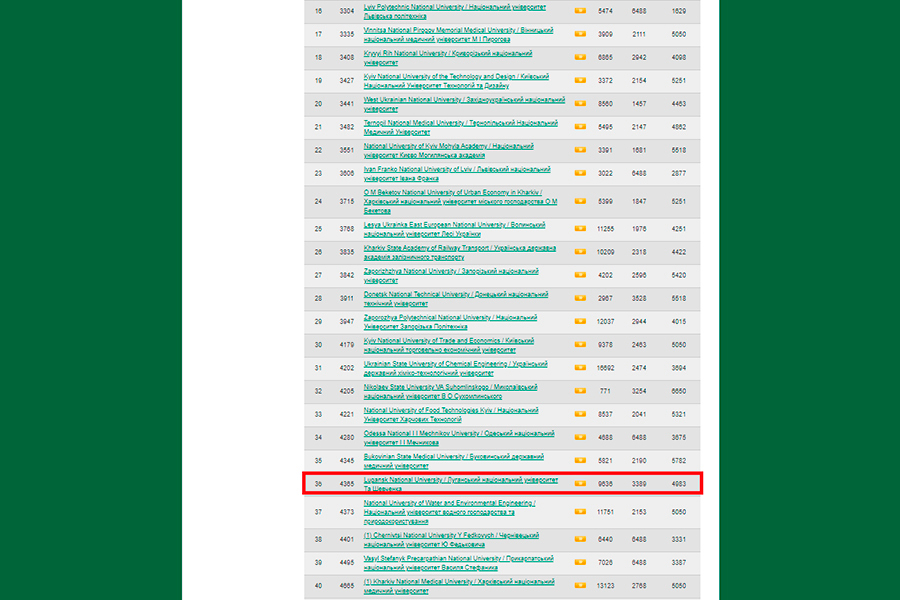This screenshot has width=900, height=600.
Task: Click ranking number 24 in Beketov University row
Action: (x=318, y=202)
